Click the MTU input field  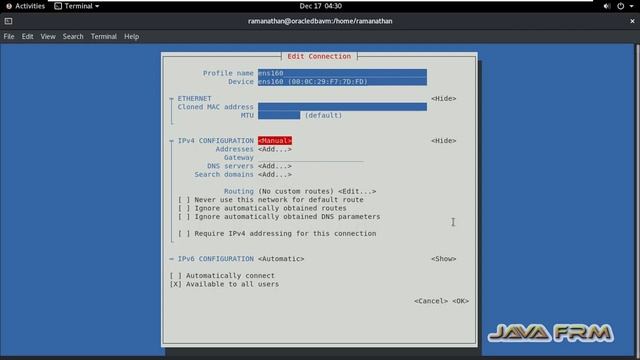tap(279, 116)
